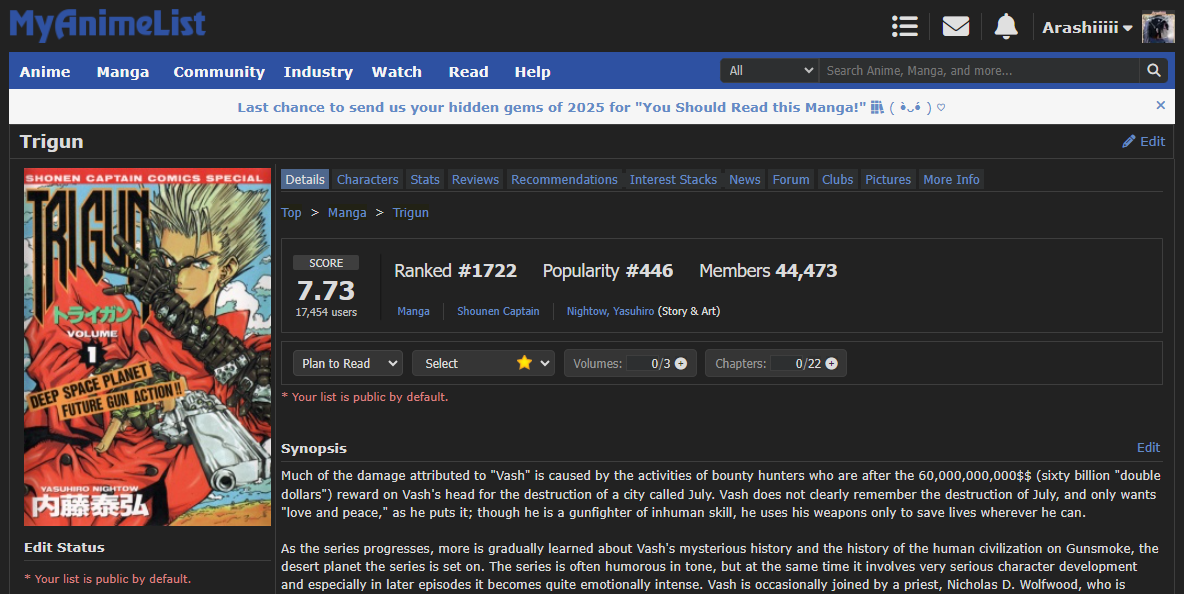Switch to the More Info tab
The width and height of the screenshot is (1184, 594).
951,179
